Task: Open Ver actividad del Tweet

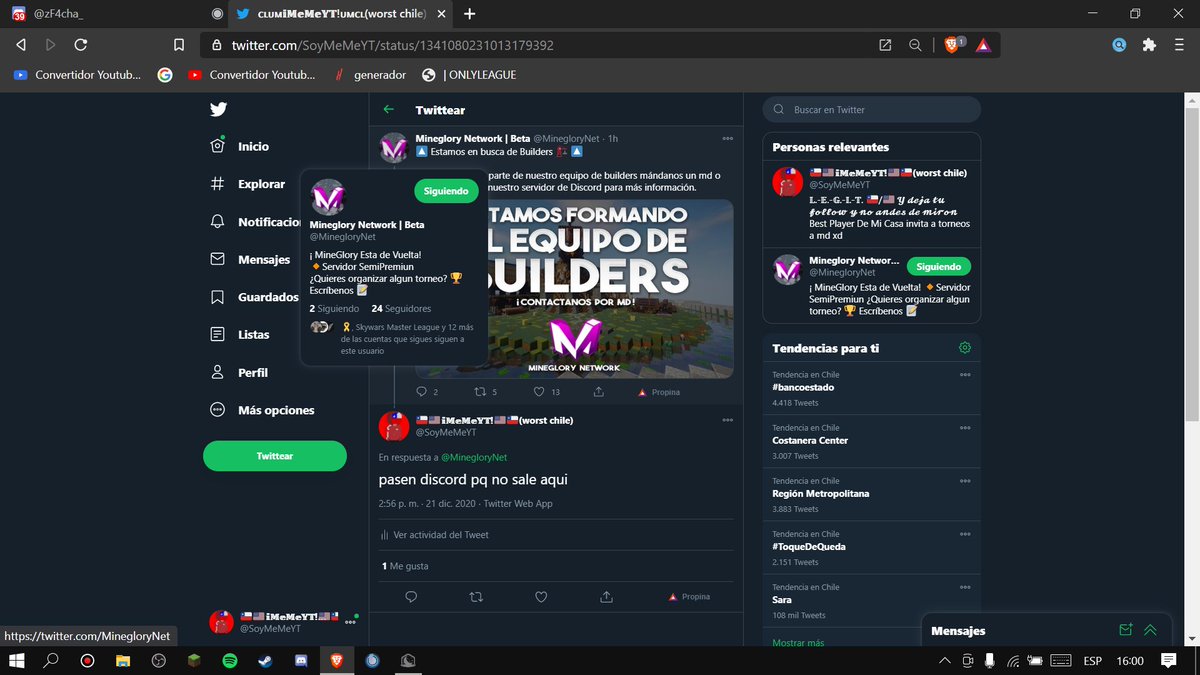Action: pyautogui.click(x=434, y=535)
